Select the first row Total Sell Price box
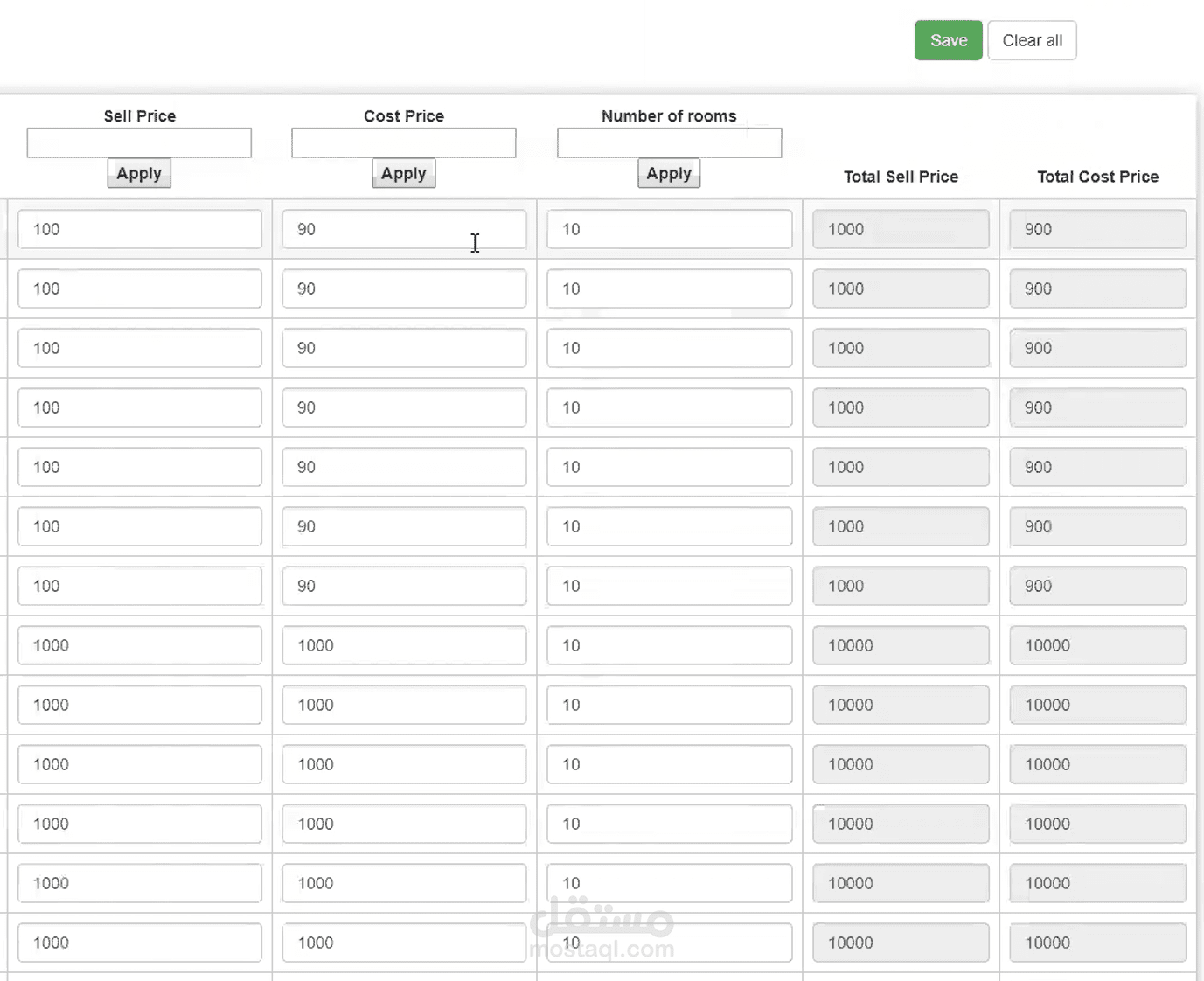The height and width of the screenshot is (981, 1204). 901,229
